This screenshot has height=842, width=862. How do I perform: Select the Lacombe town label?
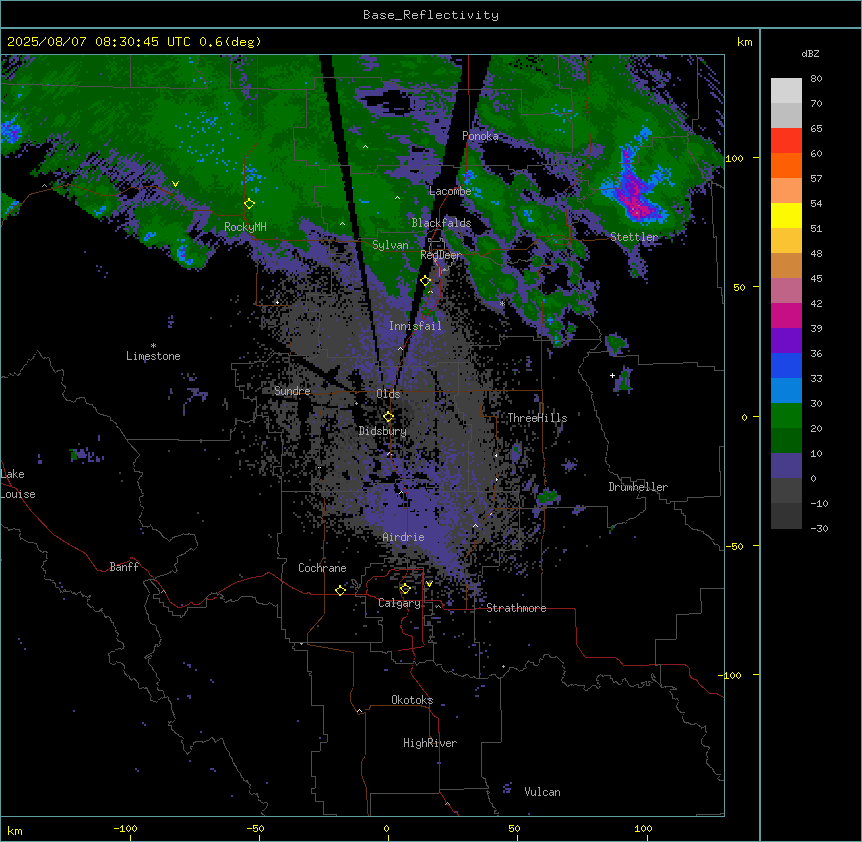point(450,191)
